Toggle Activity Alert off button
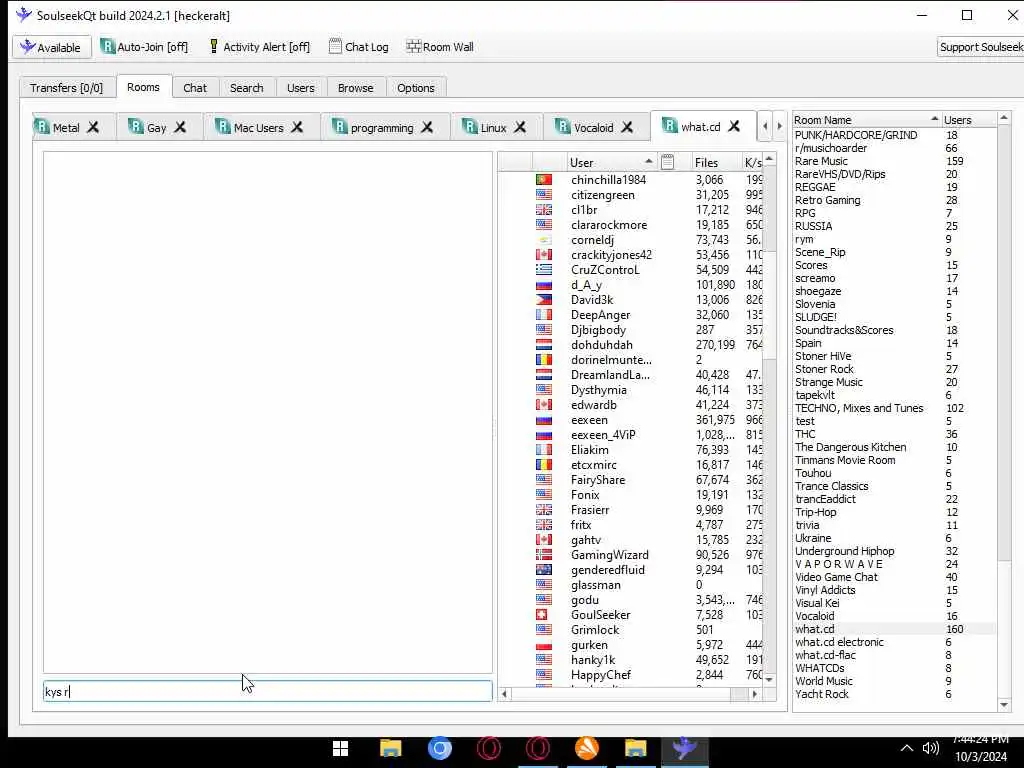 (x=259, y=47)
